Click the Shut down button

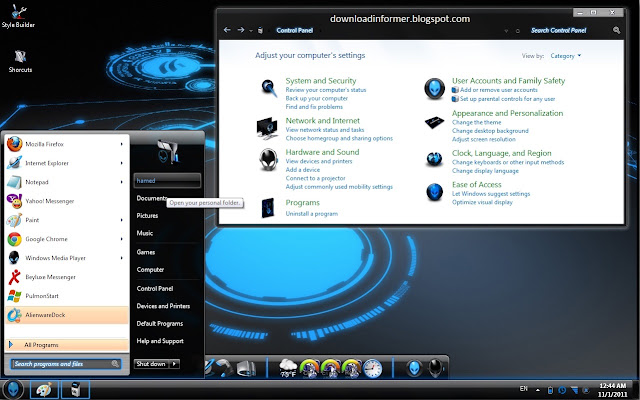[151, 364]
